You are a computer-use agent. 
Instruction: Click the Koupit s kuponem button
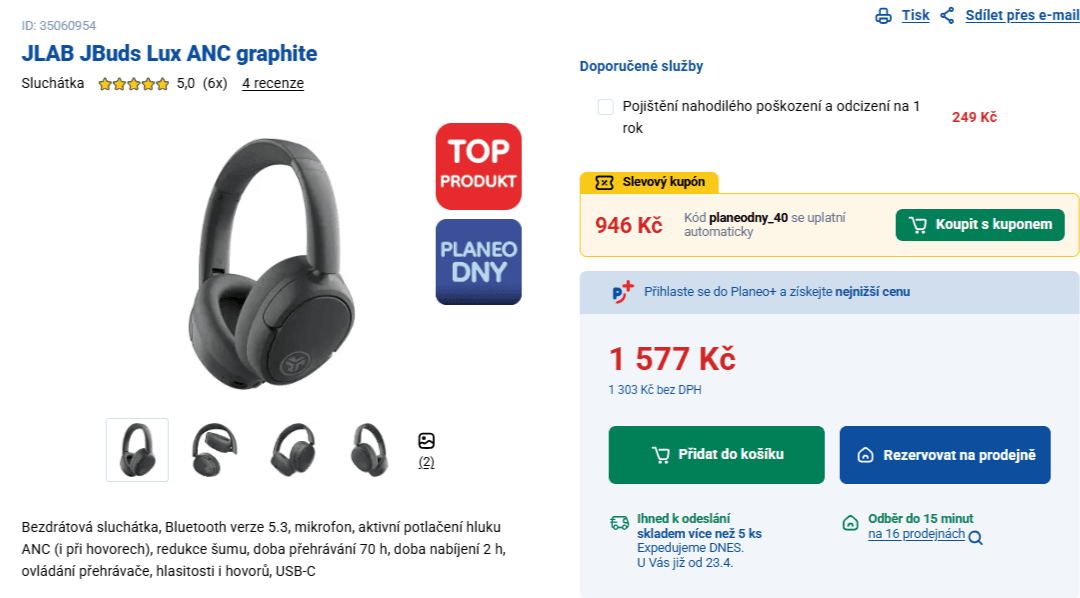point(980,224)
